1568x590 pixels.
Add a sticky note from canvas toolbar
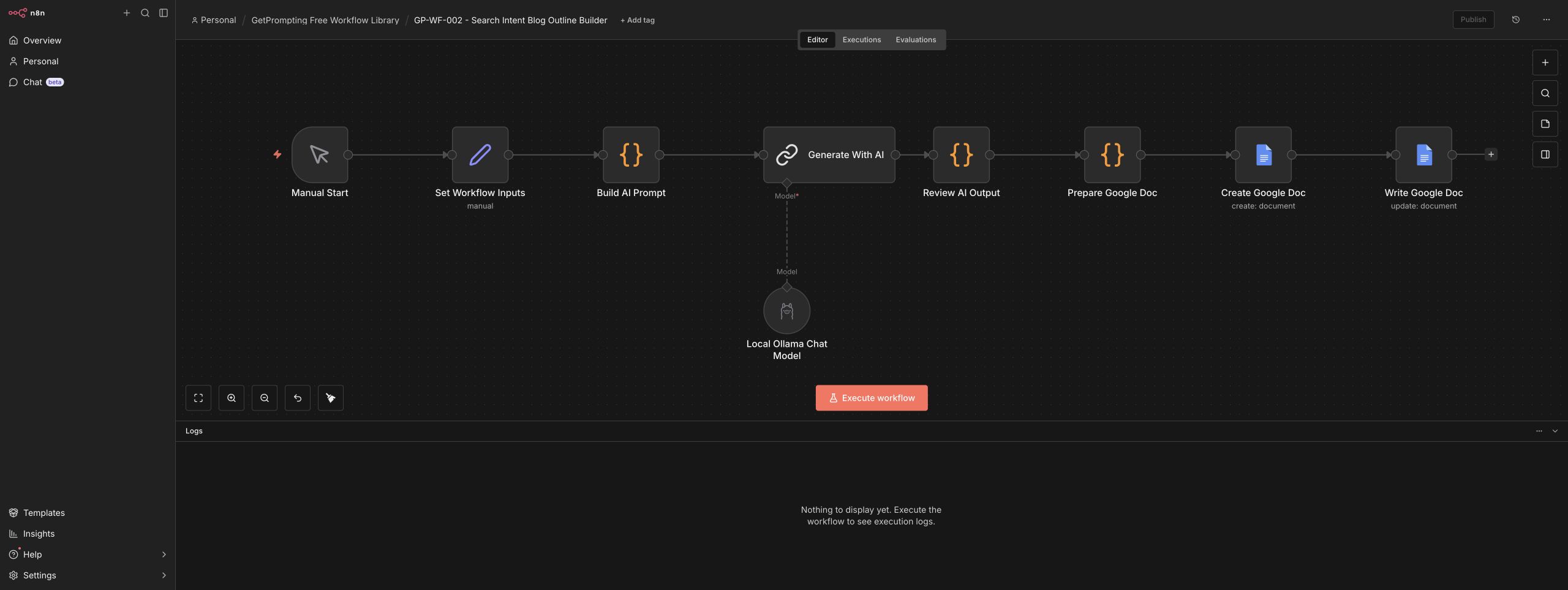(1545, 124)
